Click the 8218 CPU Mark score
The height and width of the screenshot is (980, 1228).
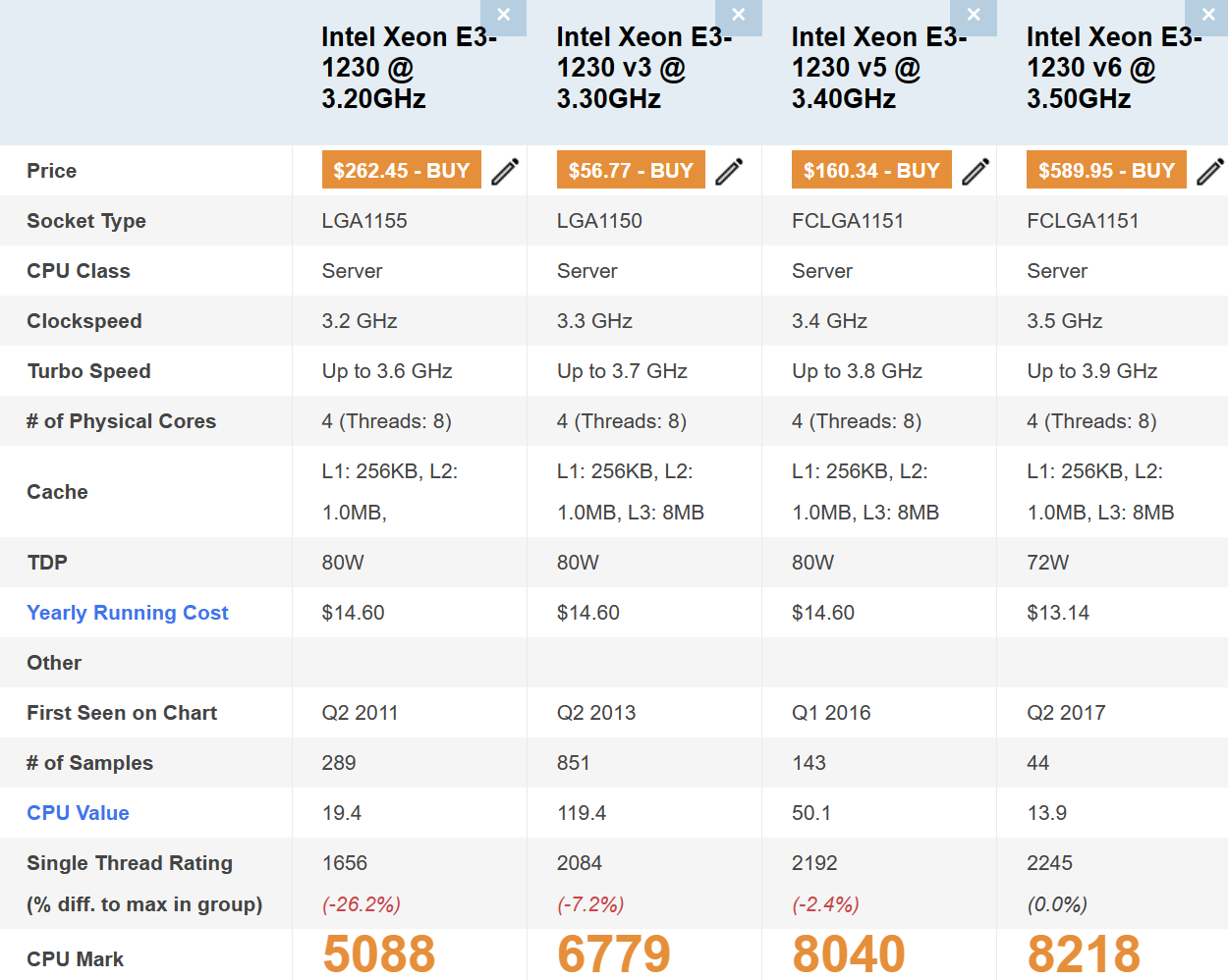click(1084, 953)
